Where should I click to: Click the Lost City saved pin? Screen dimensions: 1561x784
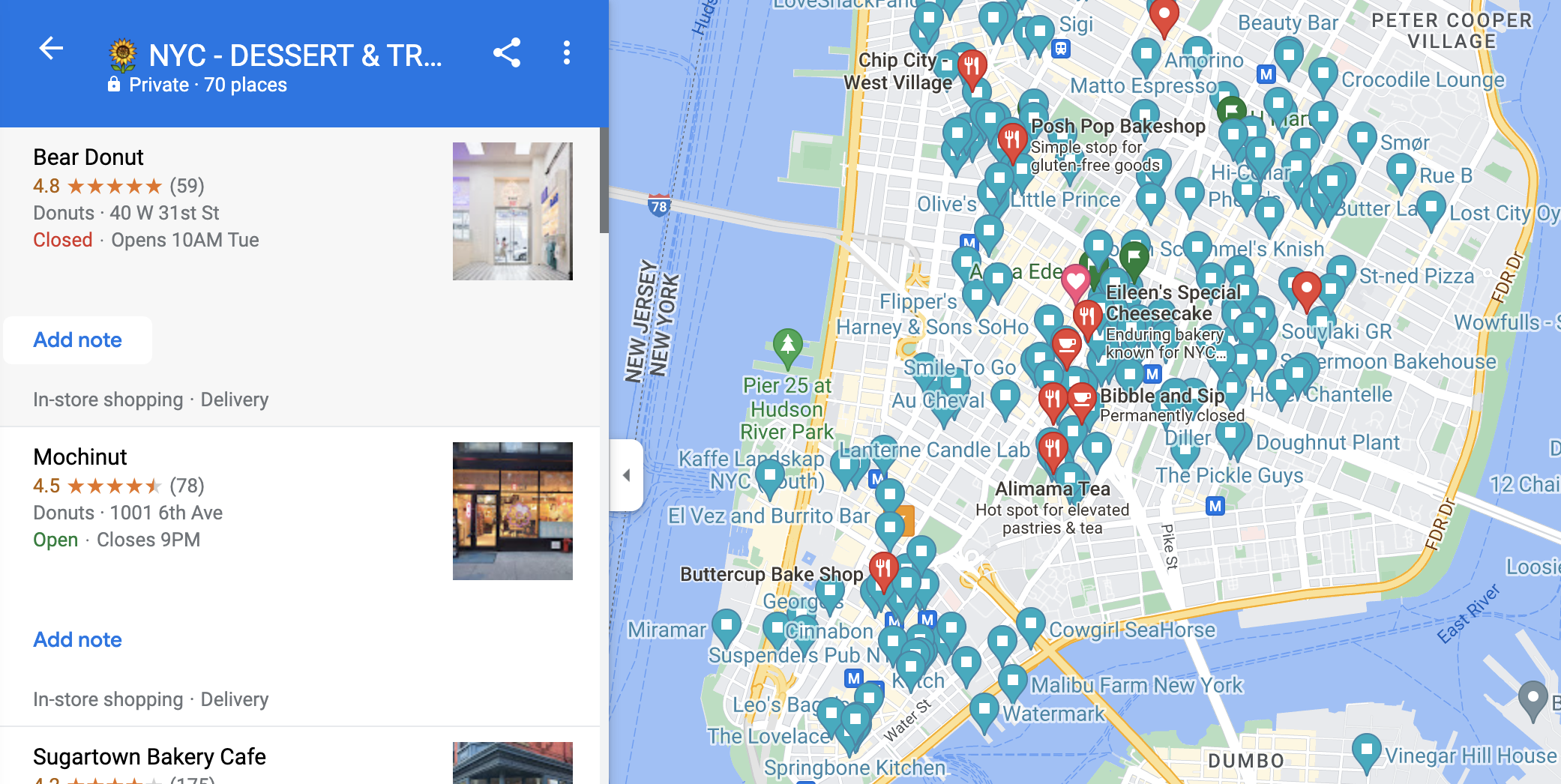click(x=1431, y=208)
